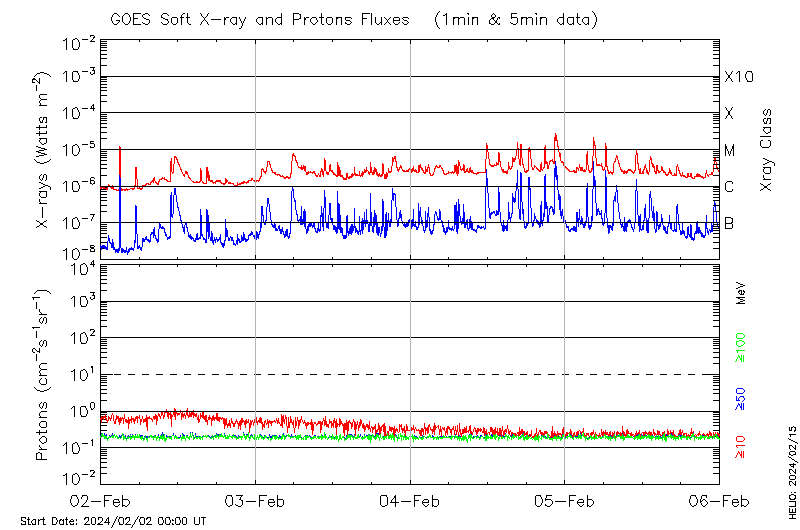Image resolution: width=800 pixels, height=530 pixels.
Task: Select the M flare class label
Action: 730,151
